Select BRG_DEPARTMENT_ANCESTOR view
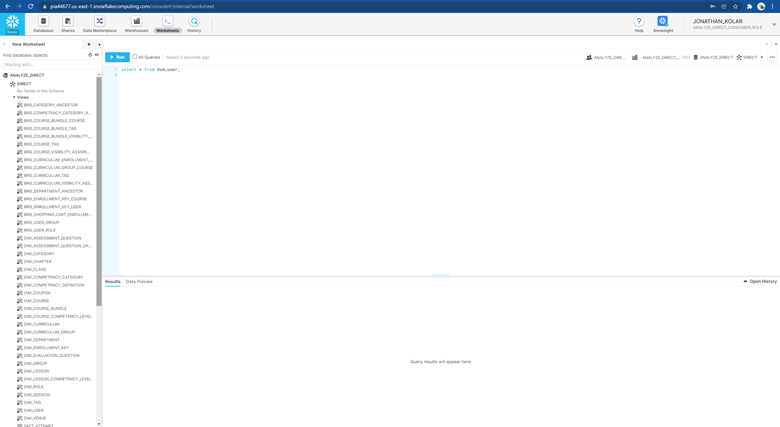Viewport: 780px width, 427px height. (53, 191)
